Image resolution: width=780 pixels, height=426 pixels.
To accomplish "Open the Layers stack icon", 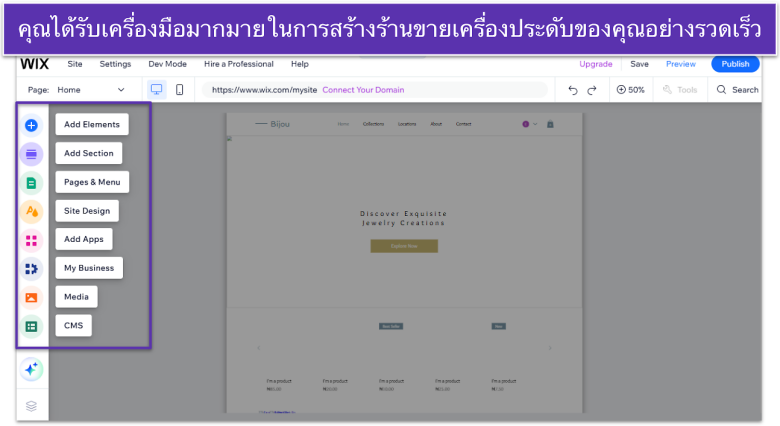I will click(31, 406).
